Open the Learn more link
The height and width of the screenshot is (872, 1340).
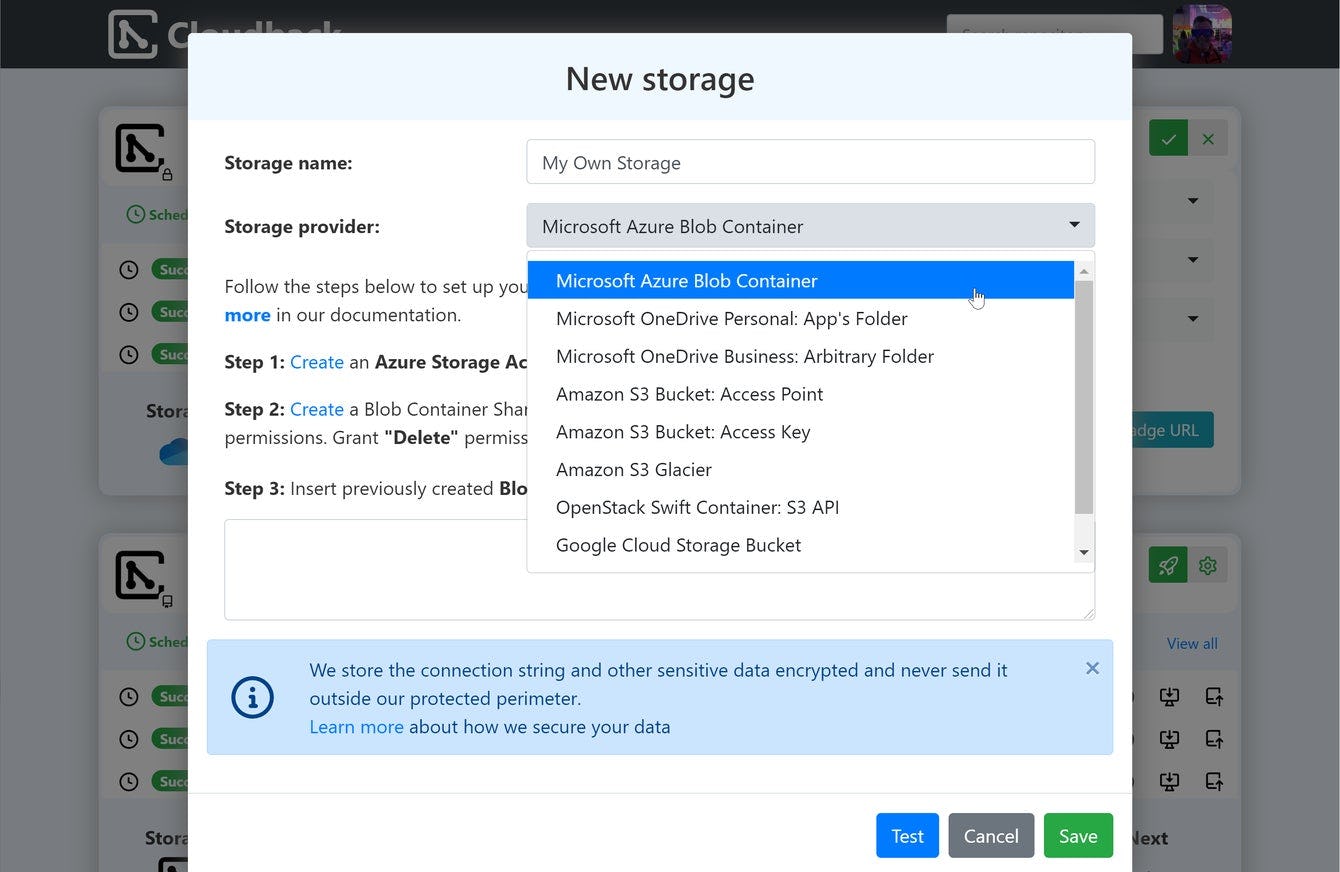(356, 726)
